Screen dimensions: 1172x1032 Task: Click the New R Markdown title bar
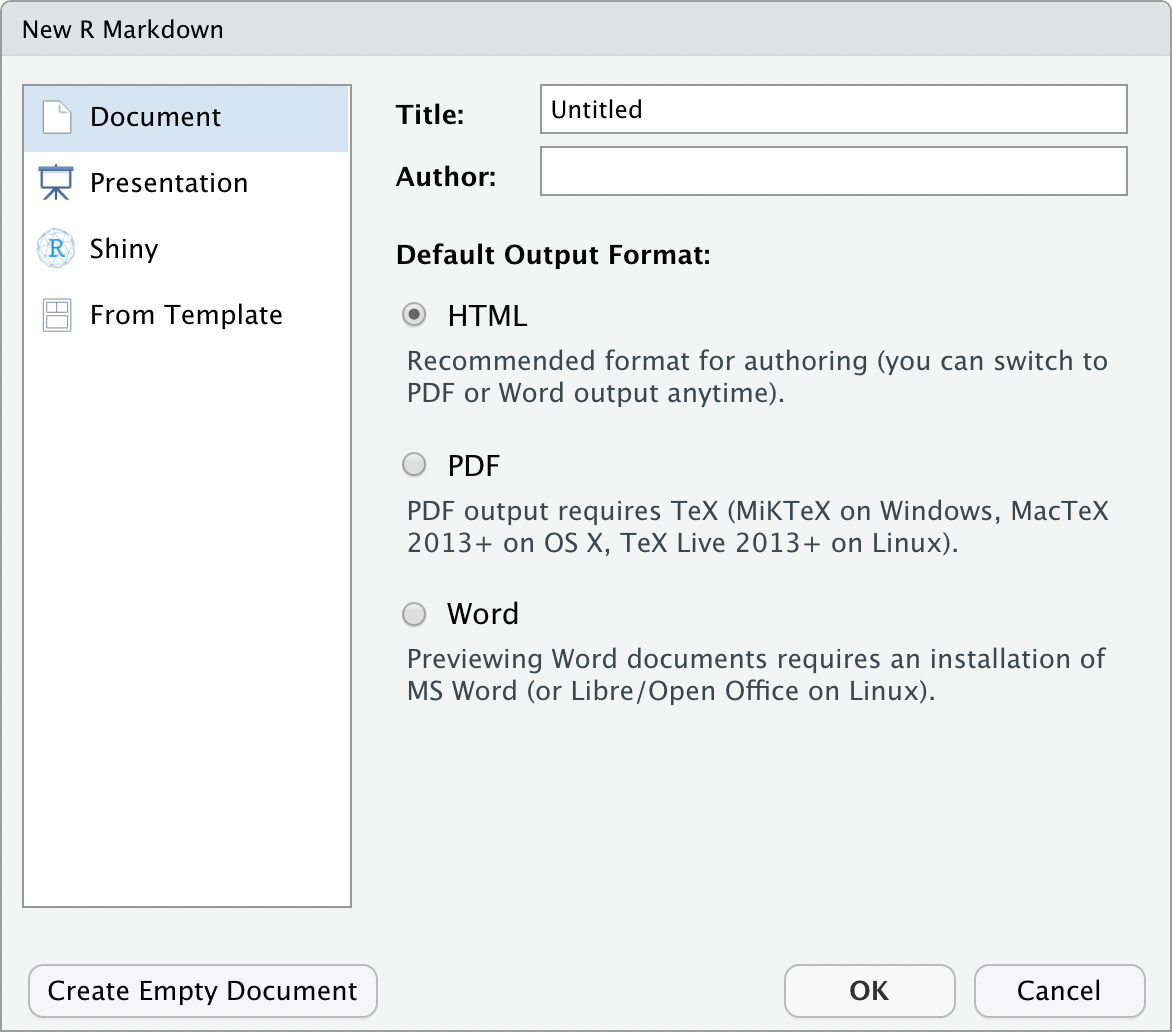coord(586,29)
